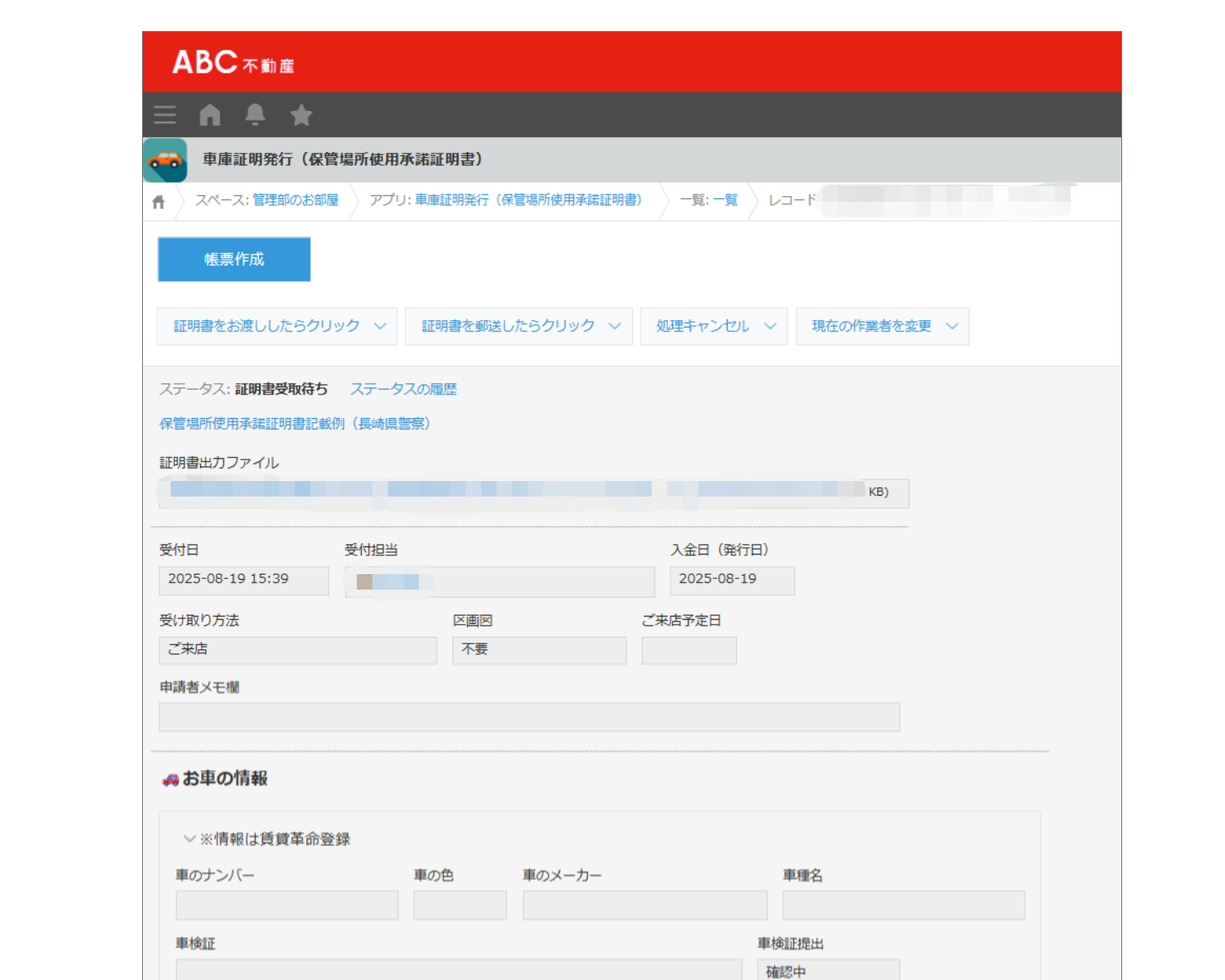Viewport: 1225px width, 980px height.
Task: Open the 証明書をお渡ししたらクリック dropdown arrow
Action: [380, 326]
